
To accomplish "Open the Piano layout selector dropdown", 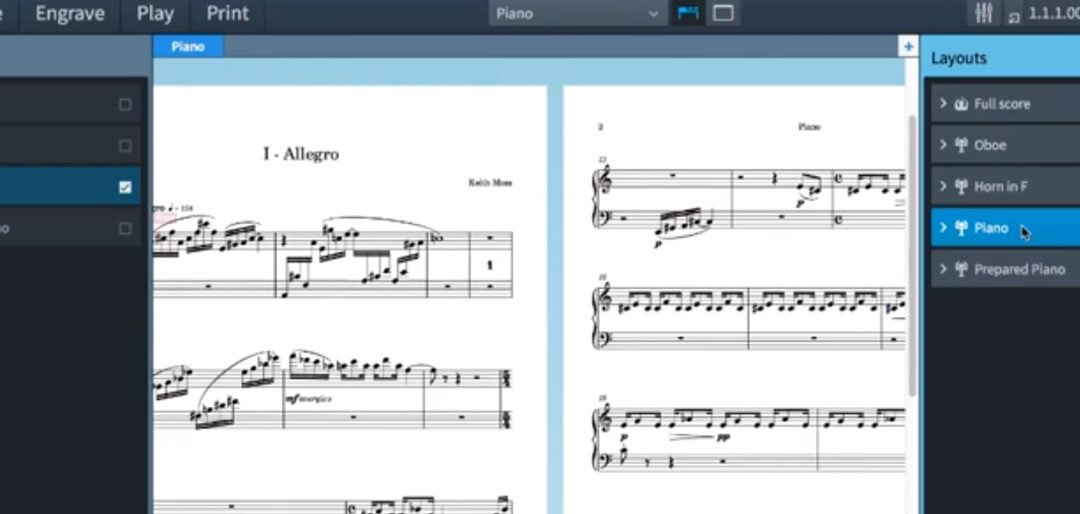I will coord(577,14).
